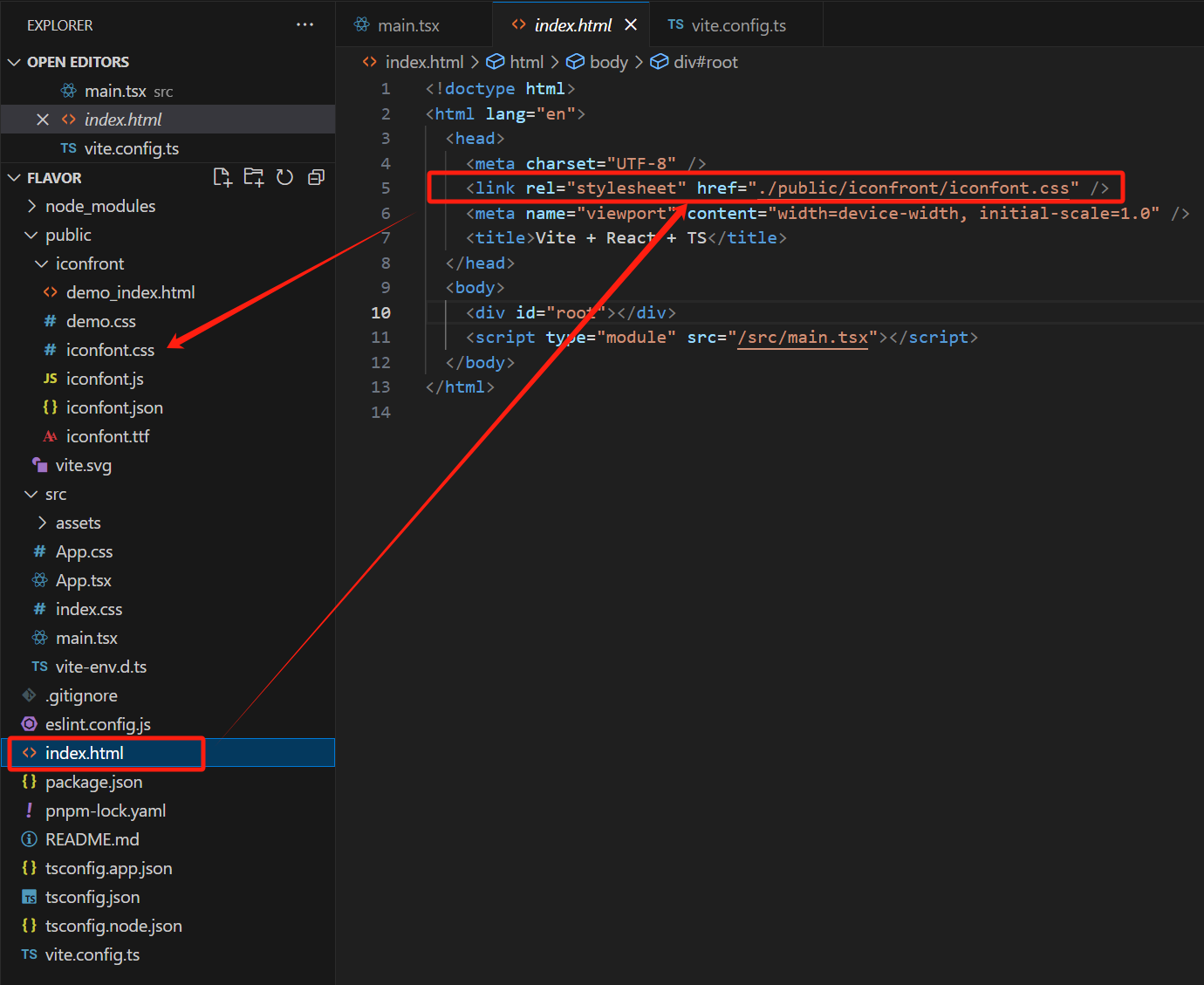The image size is (1204, 985).
Task: Click the vite.svg file icon
Action: pos(39,465)
